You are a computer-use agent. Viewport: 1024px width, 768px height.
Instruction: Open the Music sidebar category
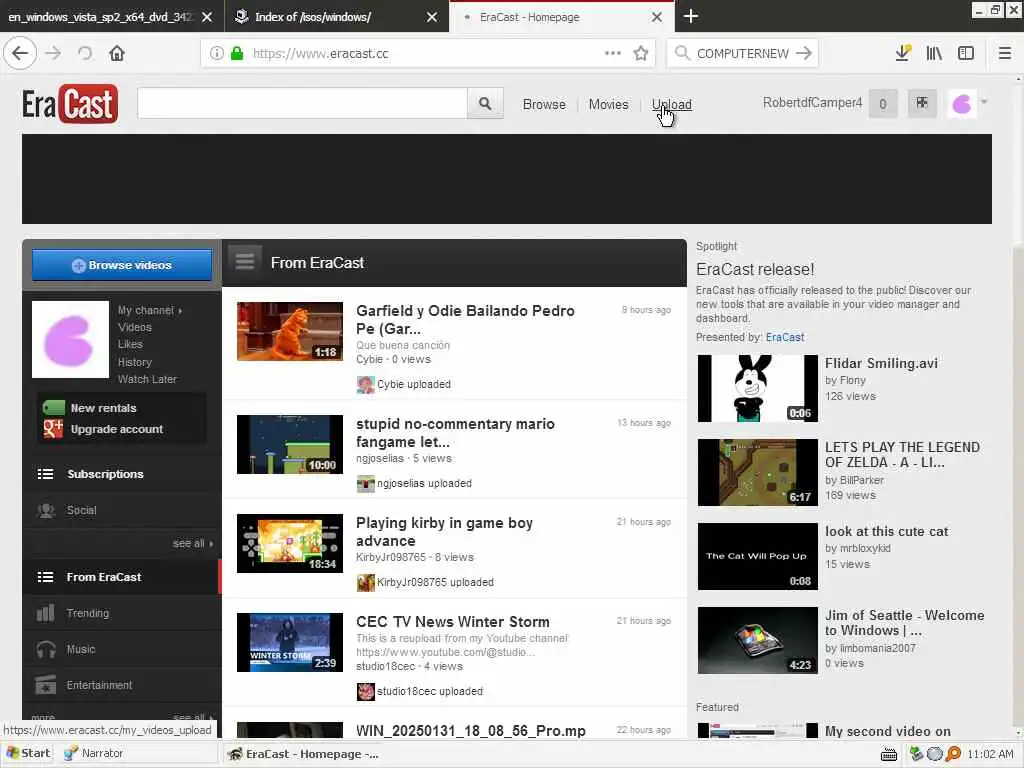(x=122, y=649)
